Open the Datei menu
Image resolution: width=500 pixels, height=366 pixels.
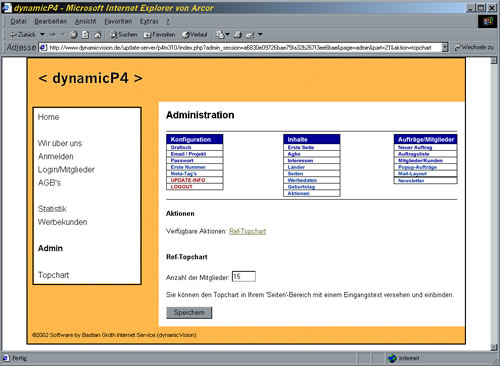click(18, 21)
